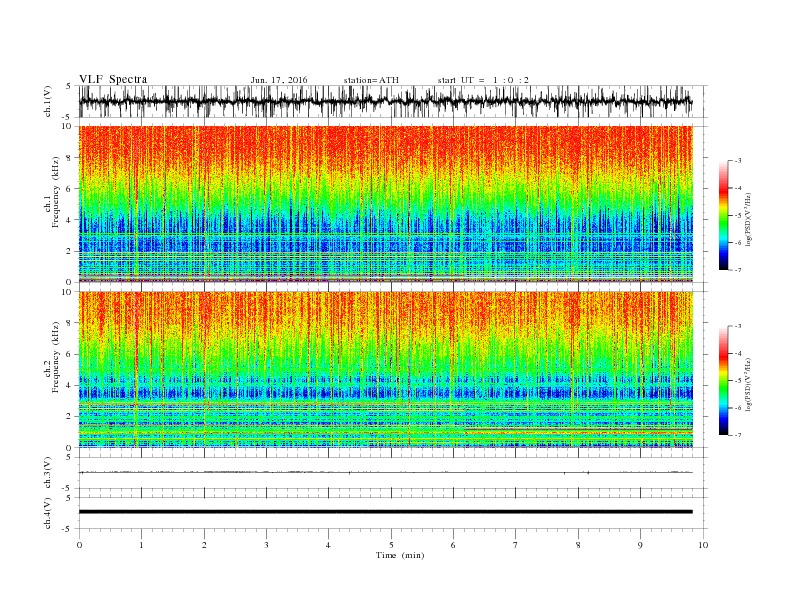
Task: Click the time axis tick label "8"
Action: 578,545
